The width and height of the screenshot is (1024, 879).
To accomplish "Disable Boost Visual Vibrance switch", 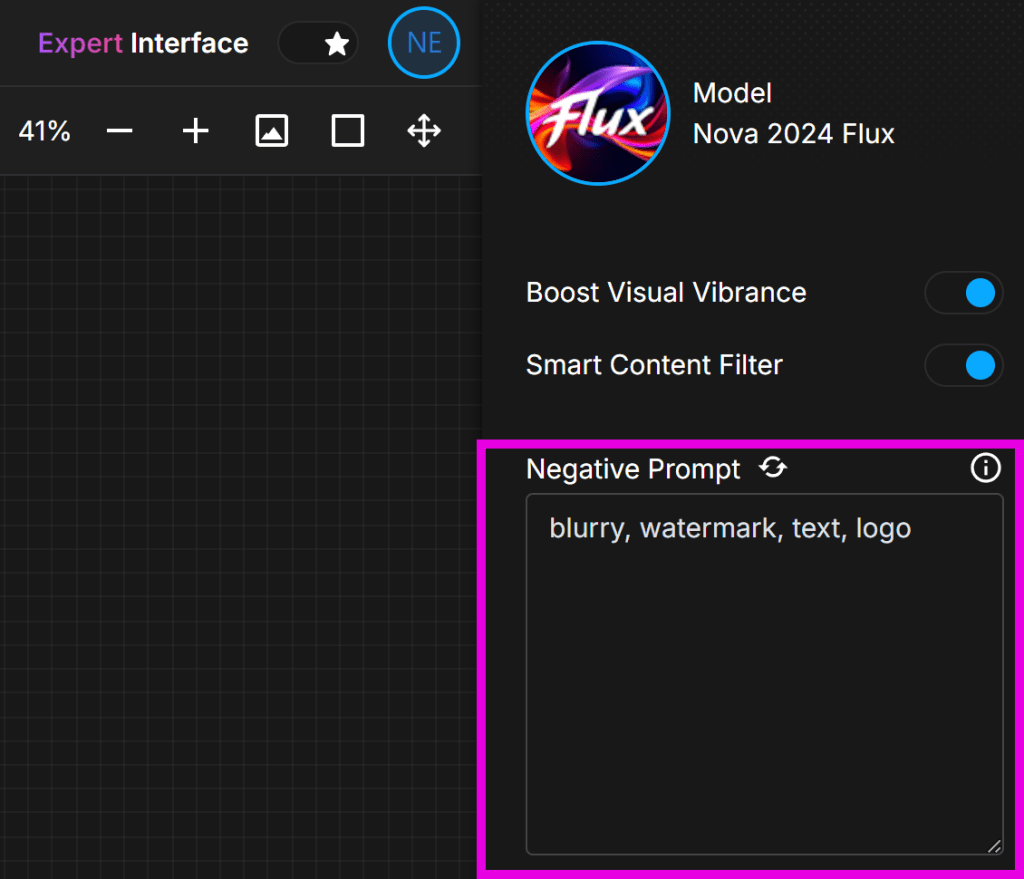I will 964,293.
